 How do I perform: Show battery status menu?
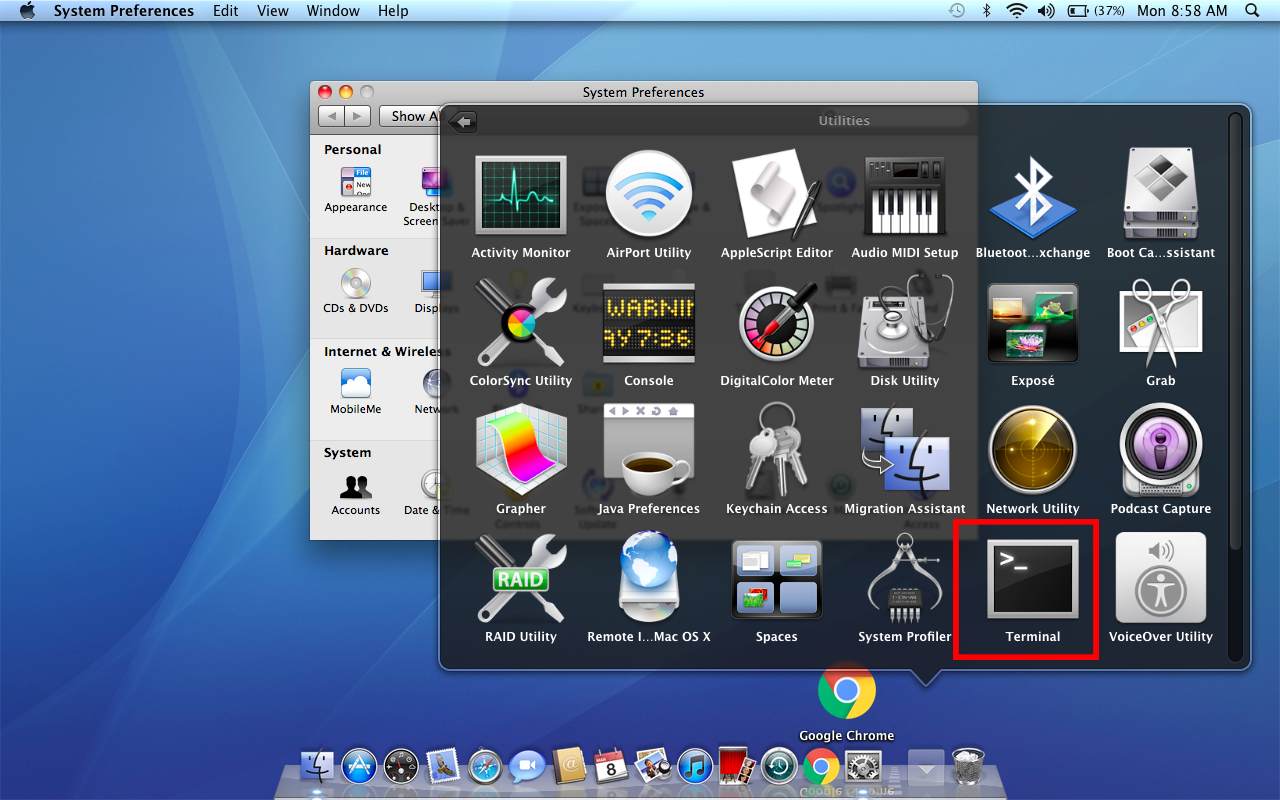[1096, 11]
